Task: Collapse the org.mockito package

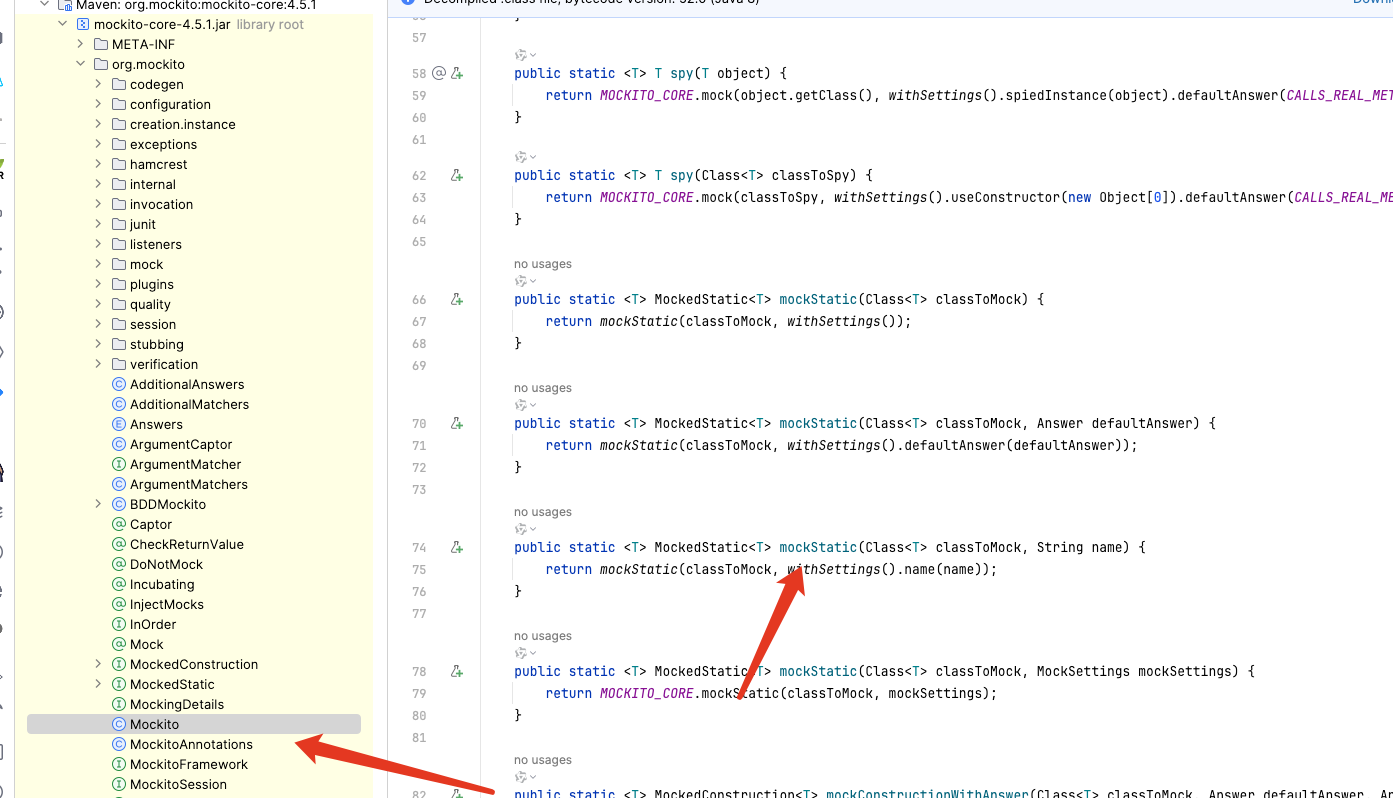Action: pyautogui.click(x=80, y=64)
